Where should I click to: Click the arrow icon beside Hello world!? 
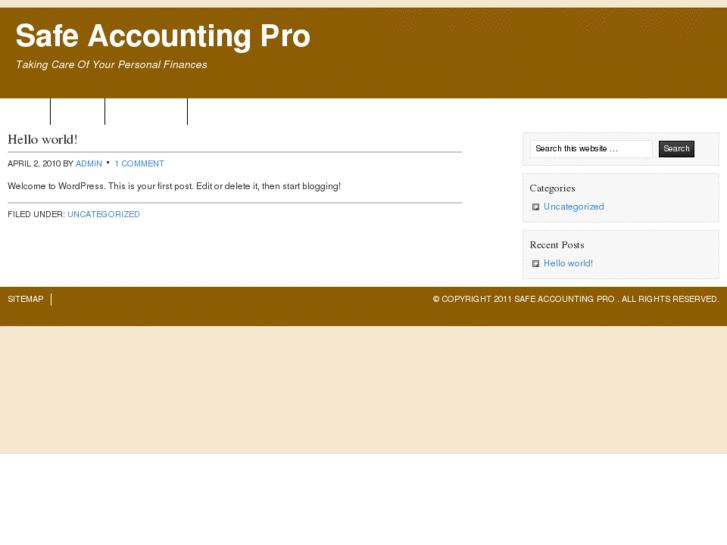coord(536,263)
